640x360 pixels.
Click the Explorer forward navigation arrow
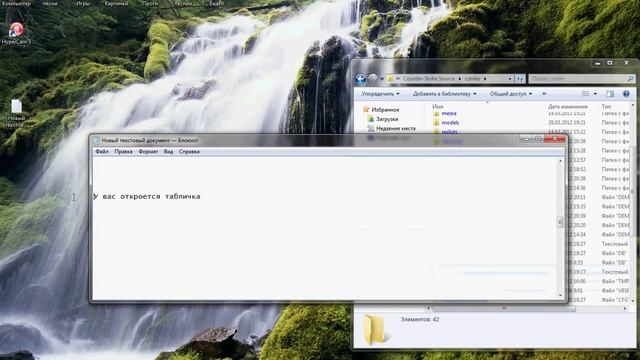[373, 78]
